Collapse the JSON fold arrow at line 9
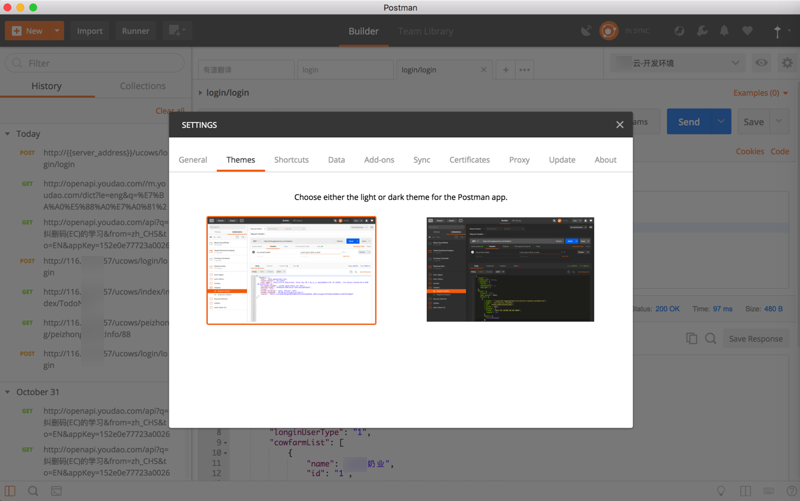The height and width of the screenshot is (501, 800). pyautogui.click(x=226, y=442)
